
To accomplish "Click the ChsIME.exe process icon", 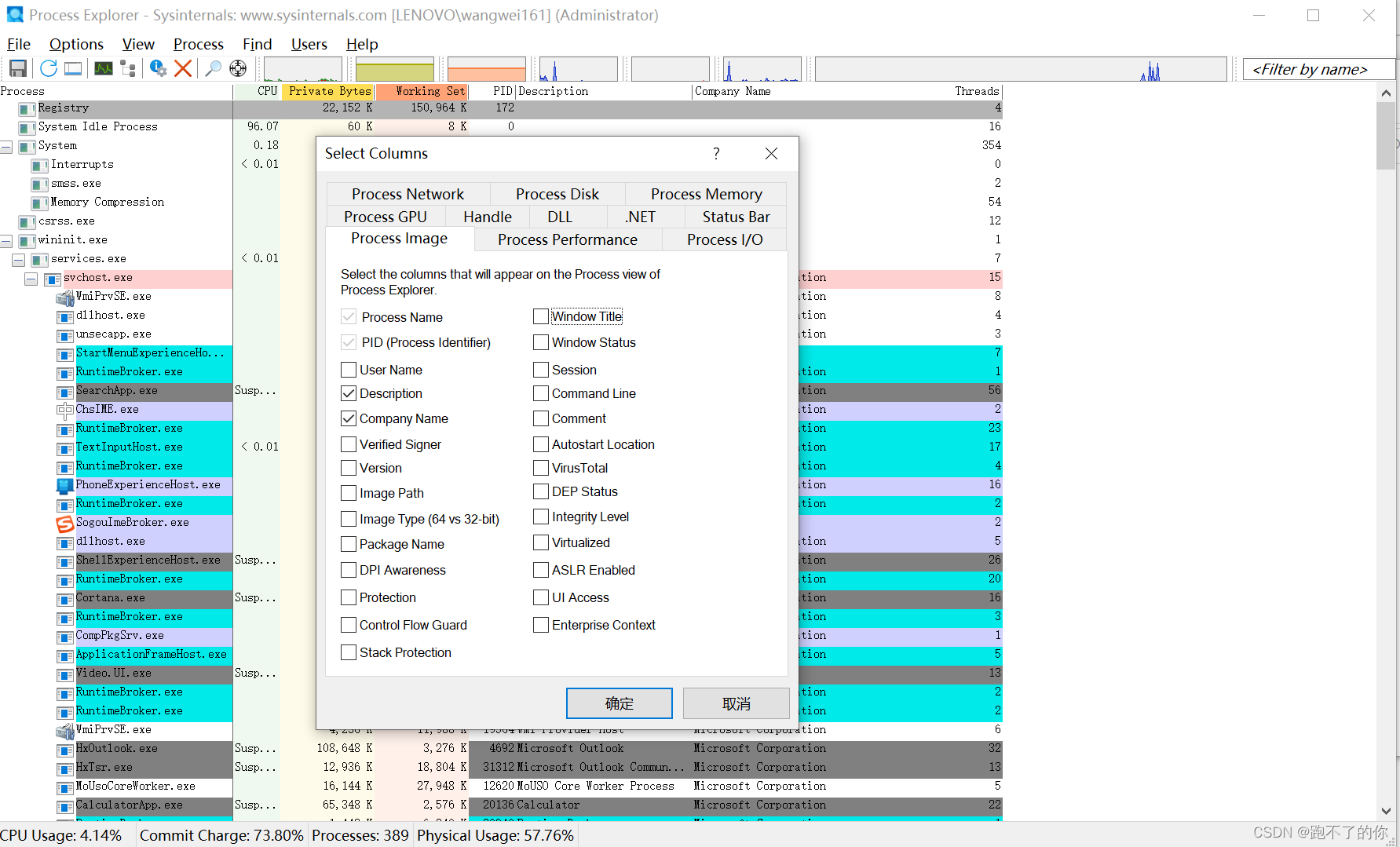I will click(65, 410).
